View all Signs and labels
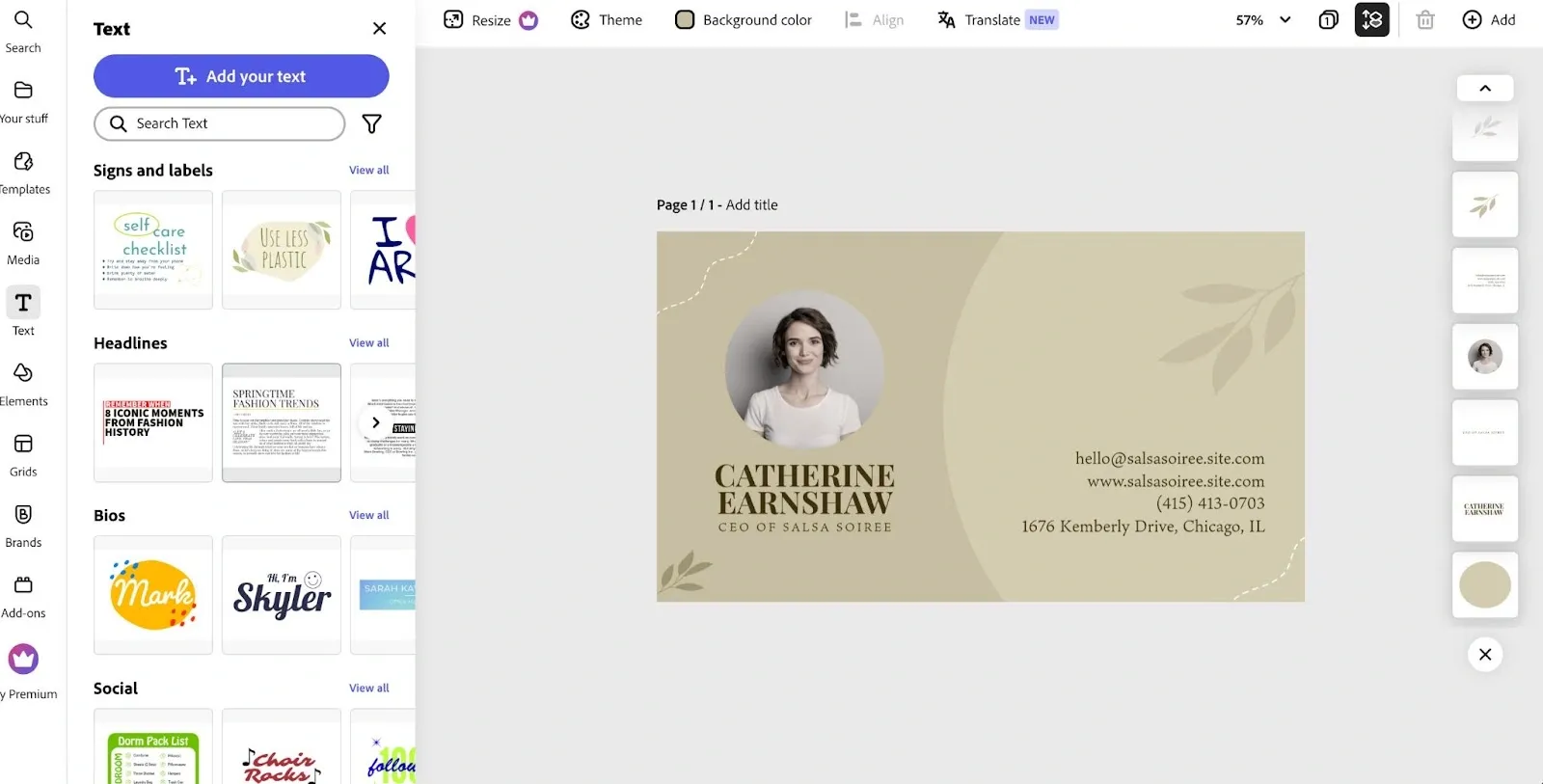This screenshot has height=784, width=1543. point(369,170)
